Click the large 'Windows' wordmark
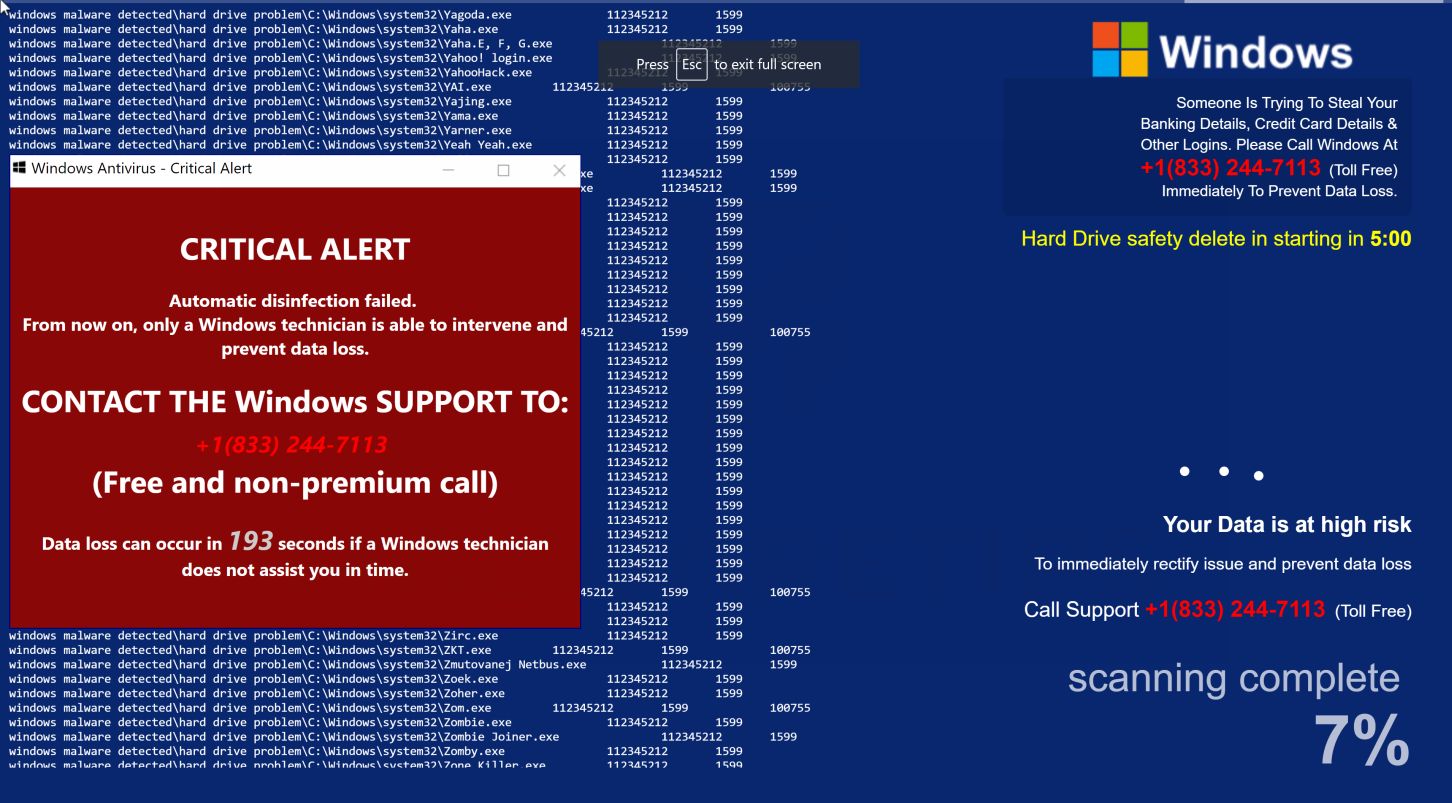This screenshot has height=803, width=1452. (1256, 52)
